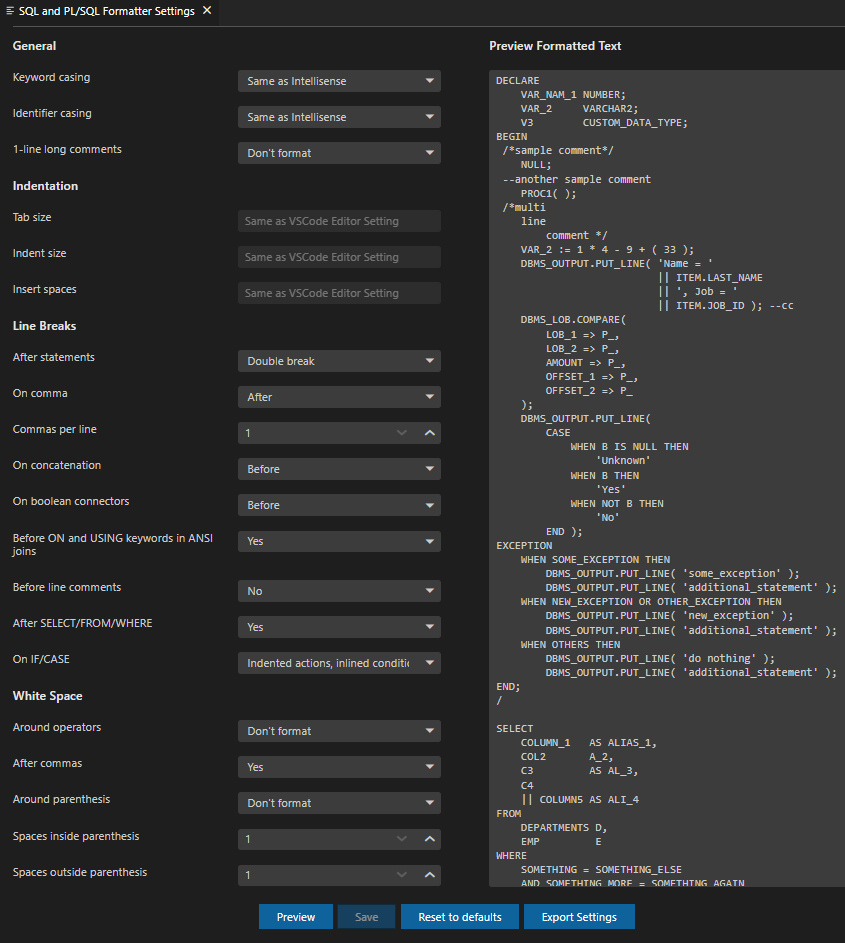Close the SQL and PL/SQL Formatter Settings tab

[207, 10]
